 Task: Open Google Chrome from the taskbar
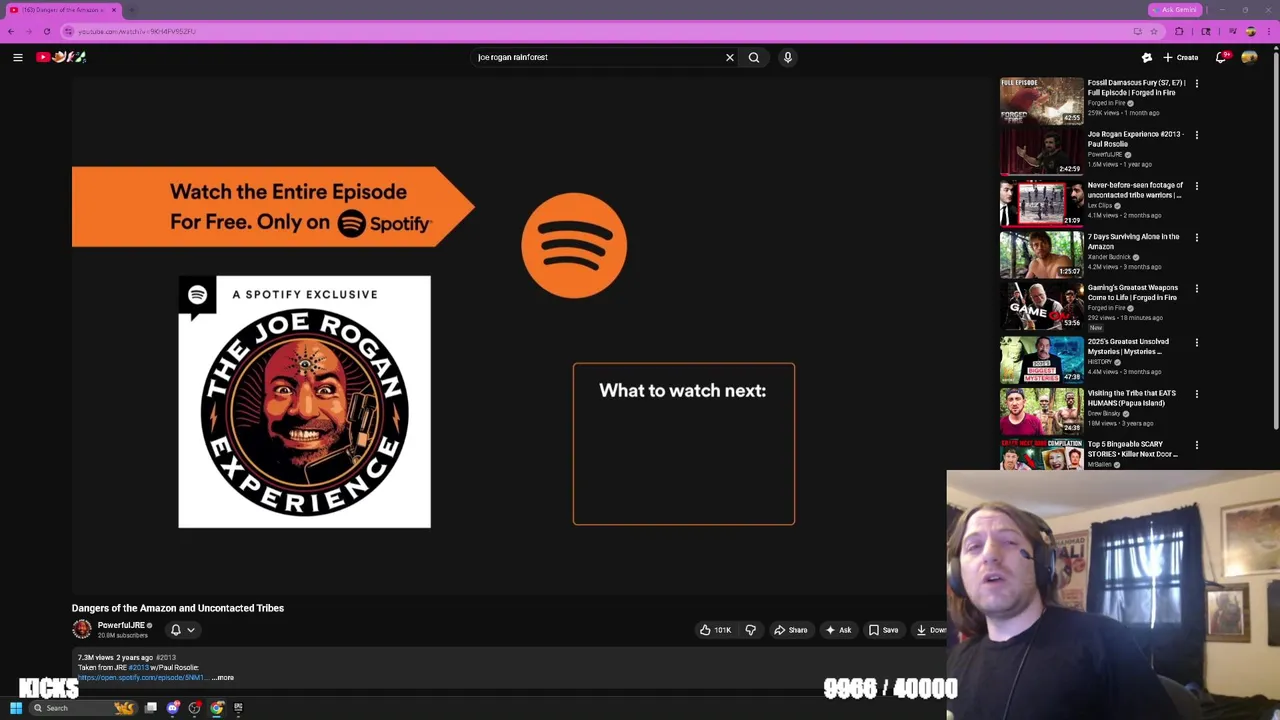[217, 708]
